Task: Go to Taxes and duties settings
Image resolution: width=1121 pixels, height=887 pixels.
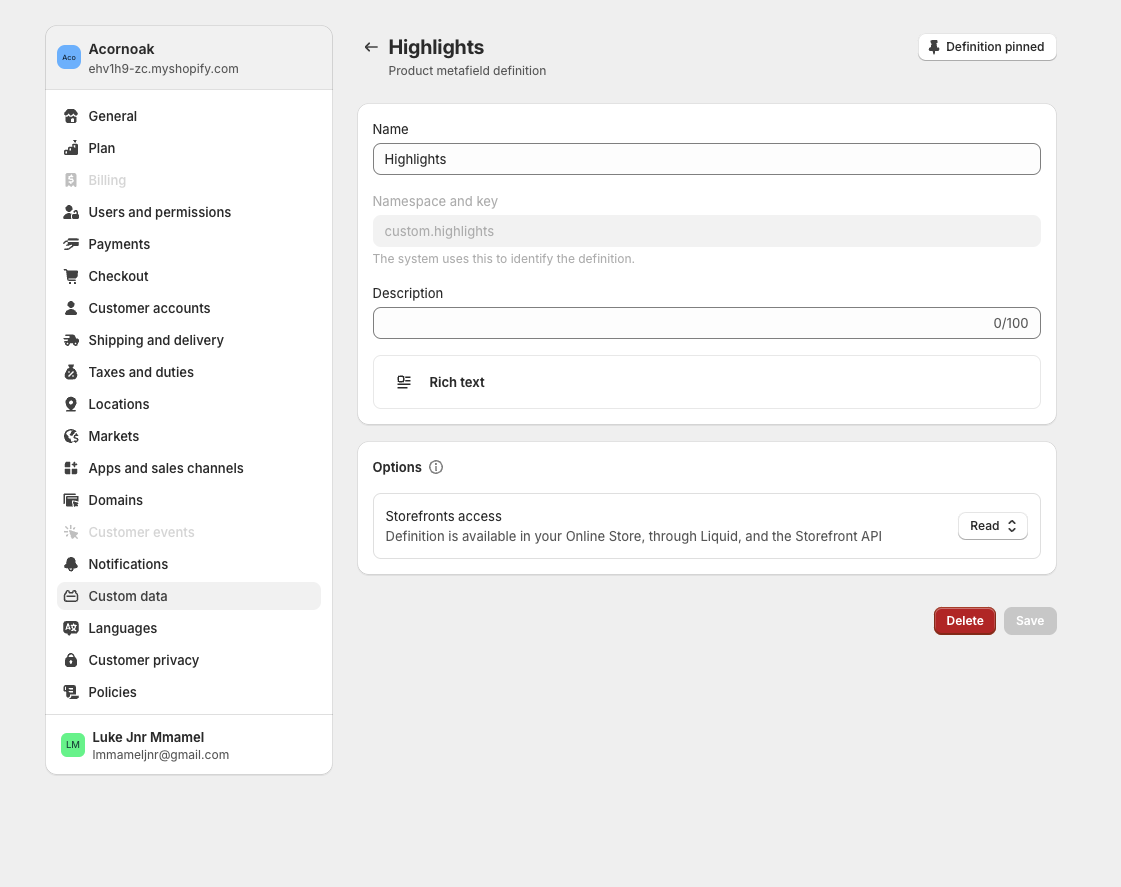Action: (x=141, y=372)
